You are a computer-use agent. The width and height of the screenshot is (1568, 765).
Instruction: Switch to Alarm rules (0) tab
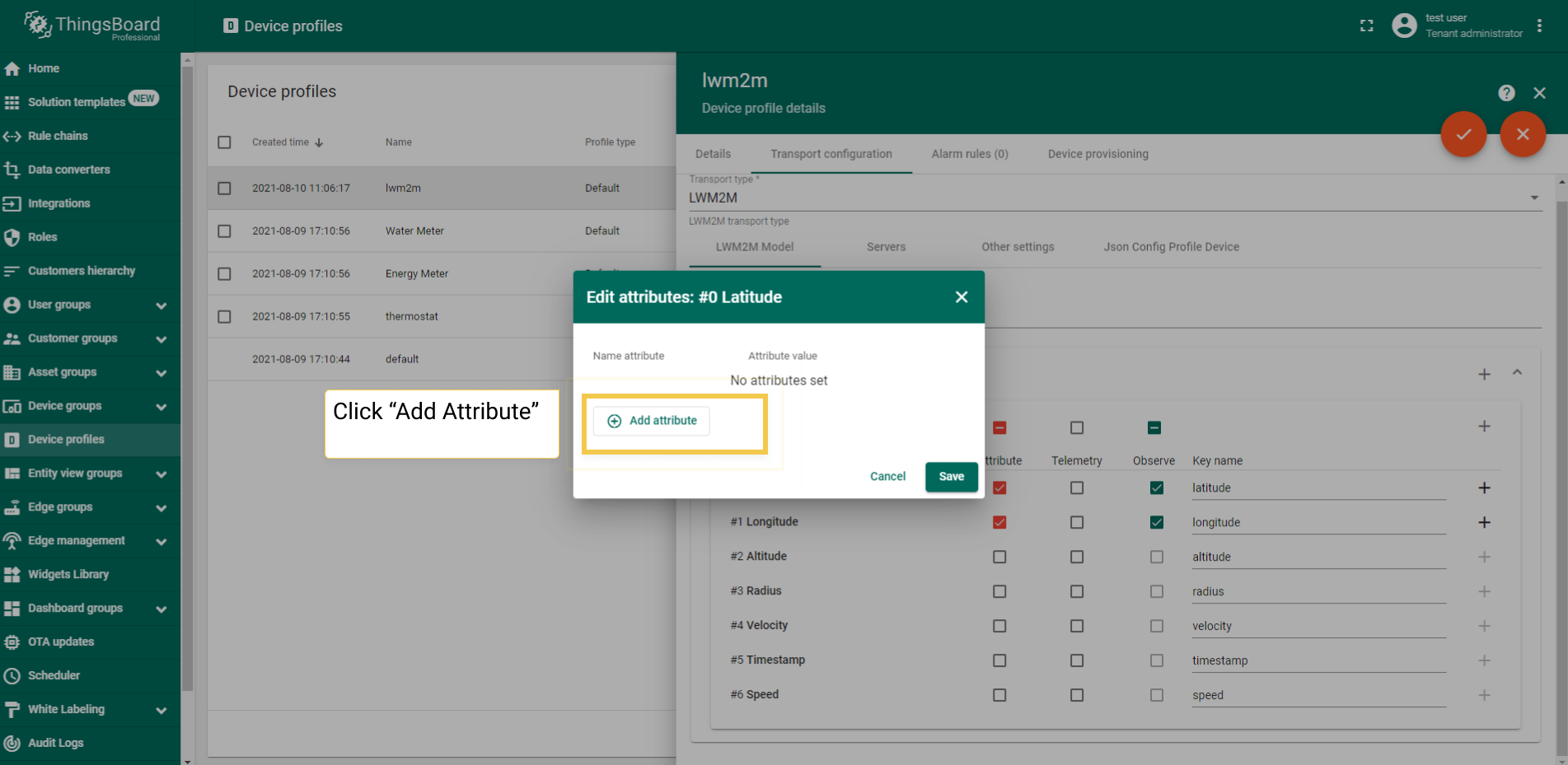[970, 154]
